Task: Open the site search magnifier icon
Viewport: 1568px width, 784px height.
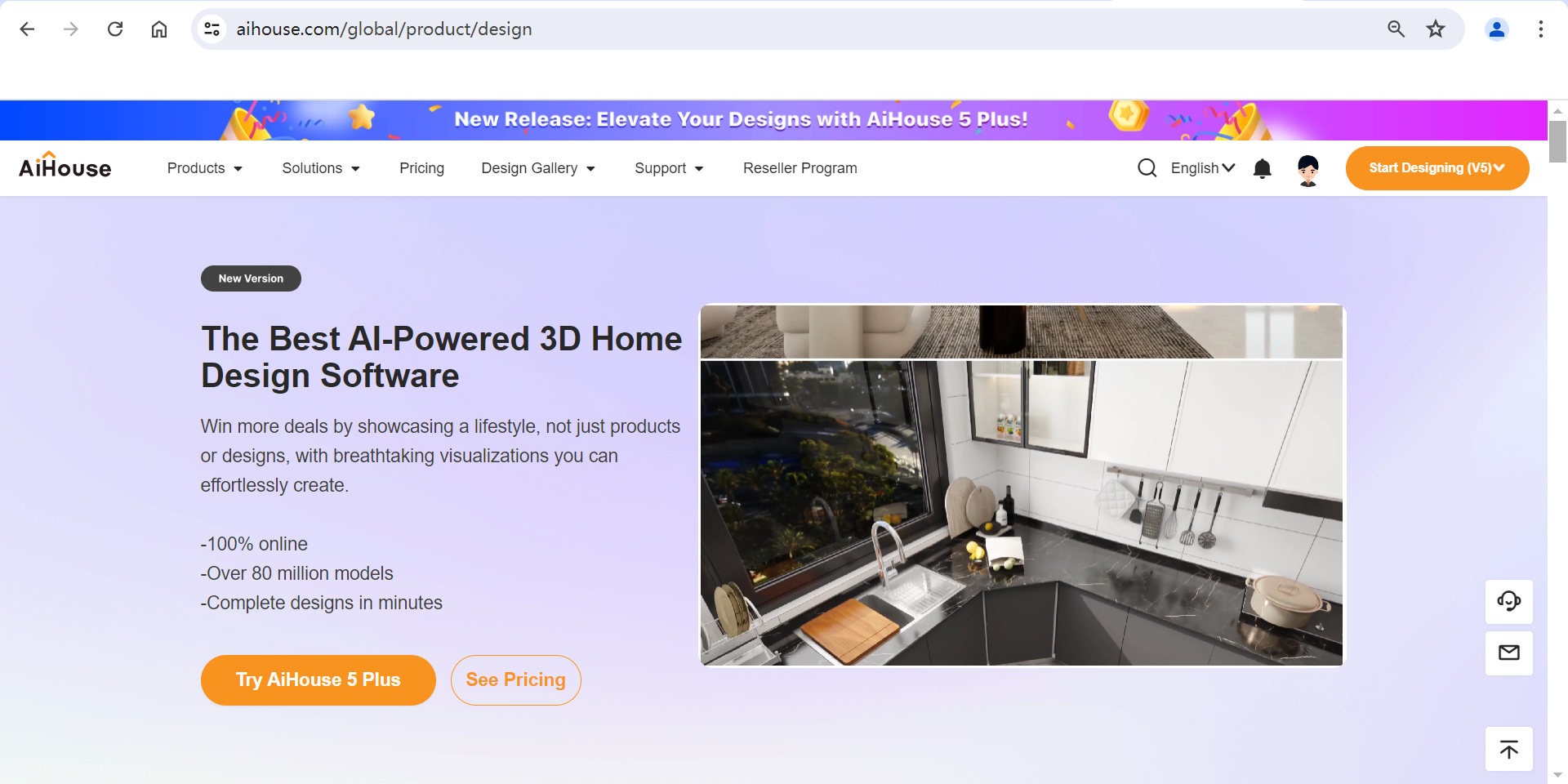Action: point(1147,168)
